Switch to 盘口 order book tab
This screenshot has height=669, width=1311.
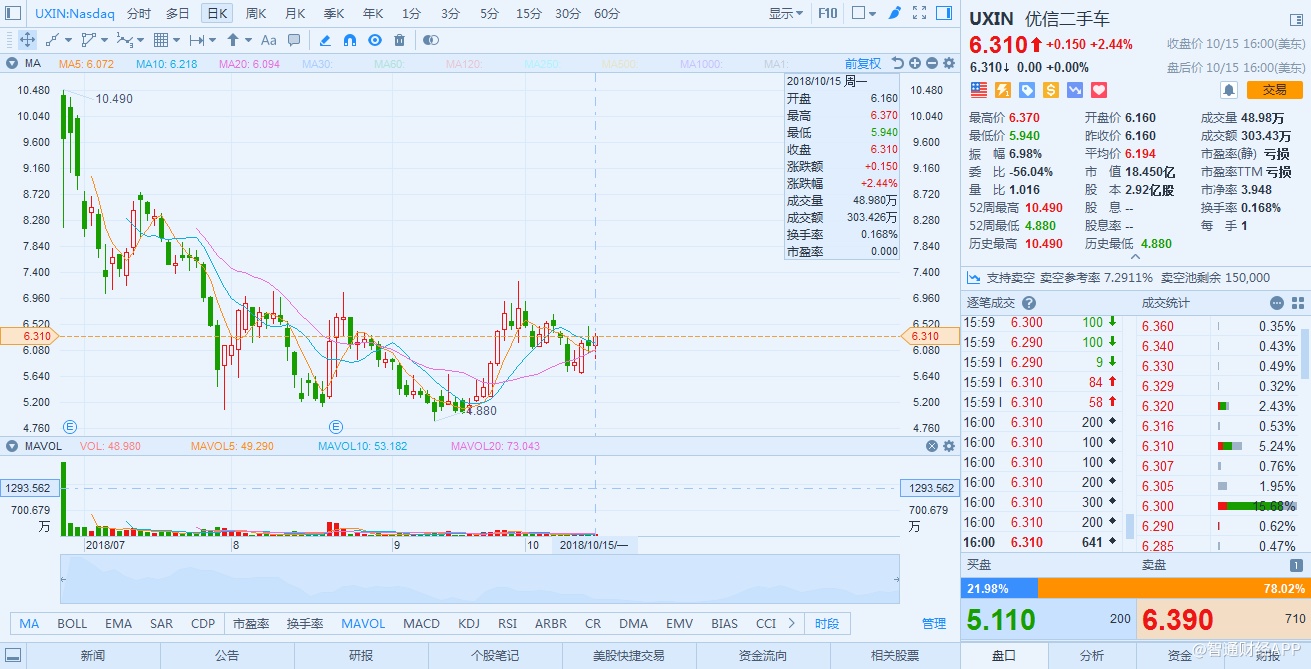click(1004, 655)
